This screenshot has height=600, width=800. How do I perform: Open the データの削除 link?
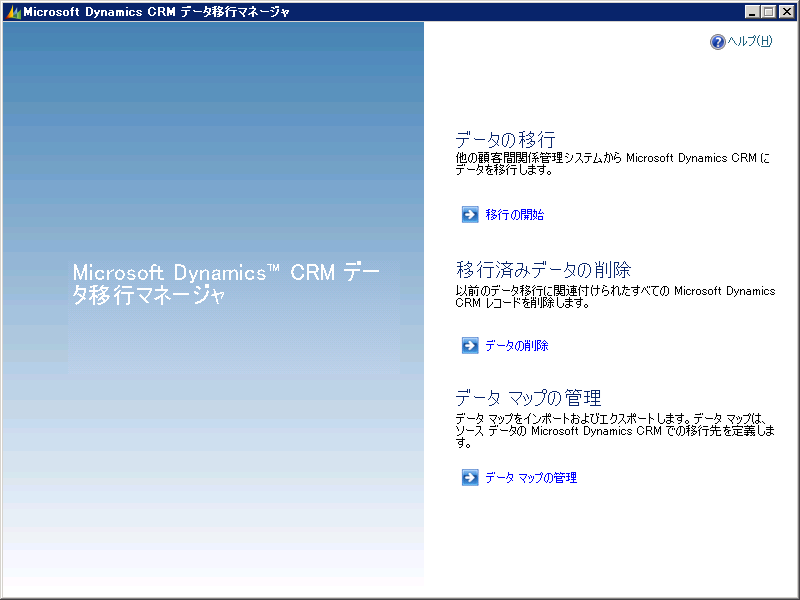point(516,345)
